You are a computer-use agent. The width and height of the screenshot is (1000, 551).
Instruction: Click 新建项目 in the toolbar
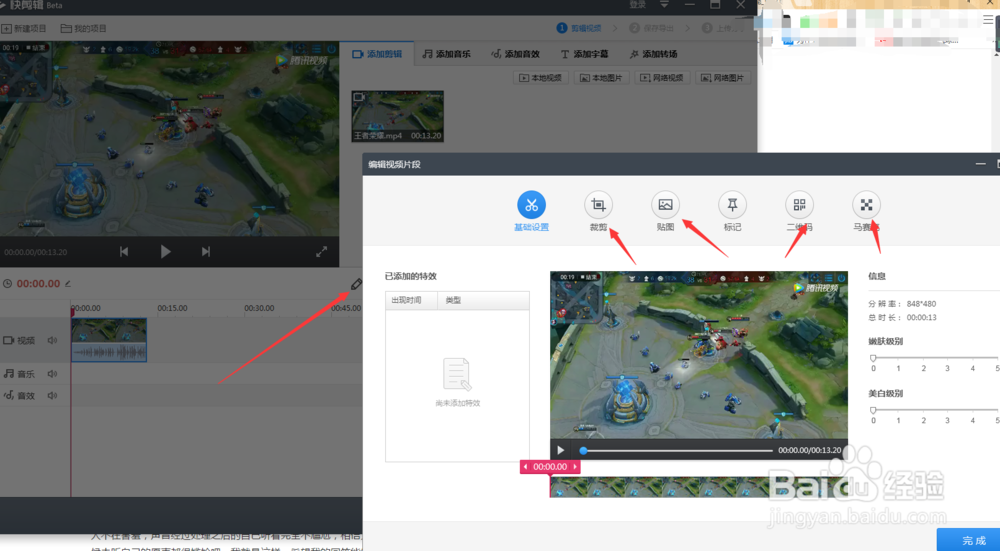pos(24,29)
